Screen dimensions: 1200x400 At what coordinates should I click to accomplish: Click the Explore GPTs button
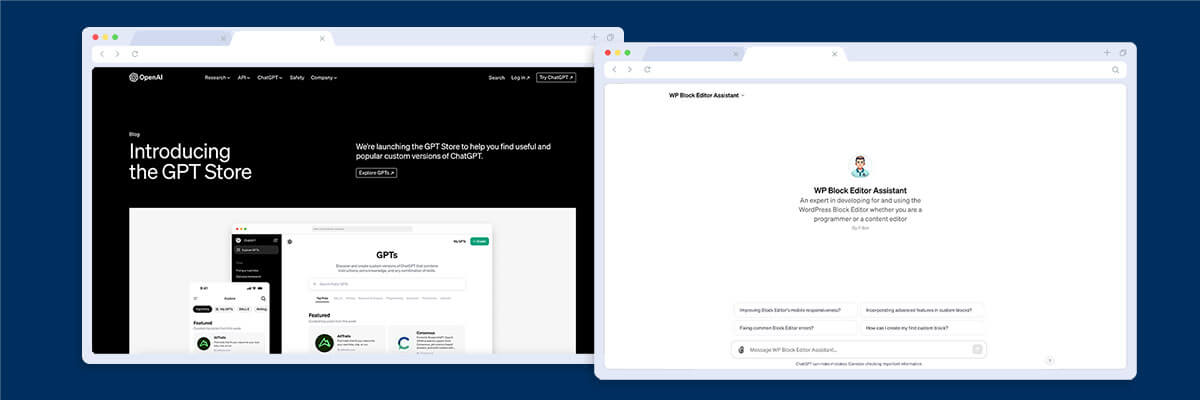pos(377,173)
